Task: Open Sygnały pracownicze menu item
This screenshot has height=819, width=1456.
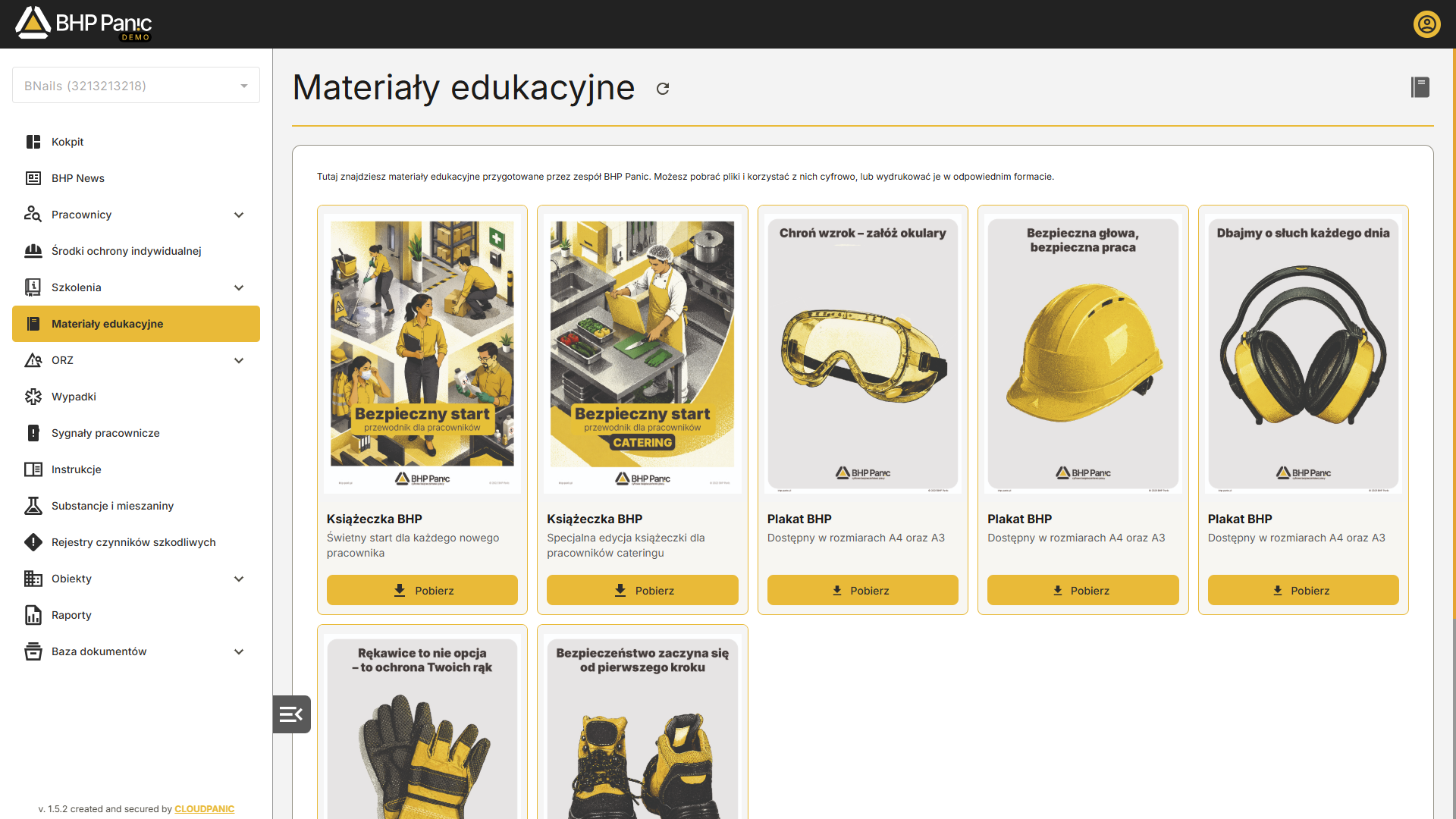Action: 136,433
